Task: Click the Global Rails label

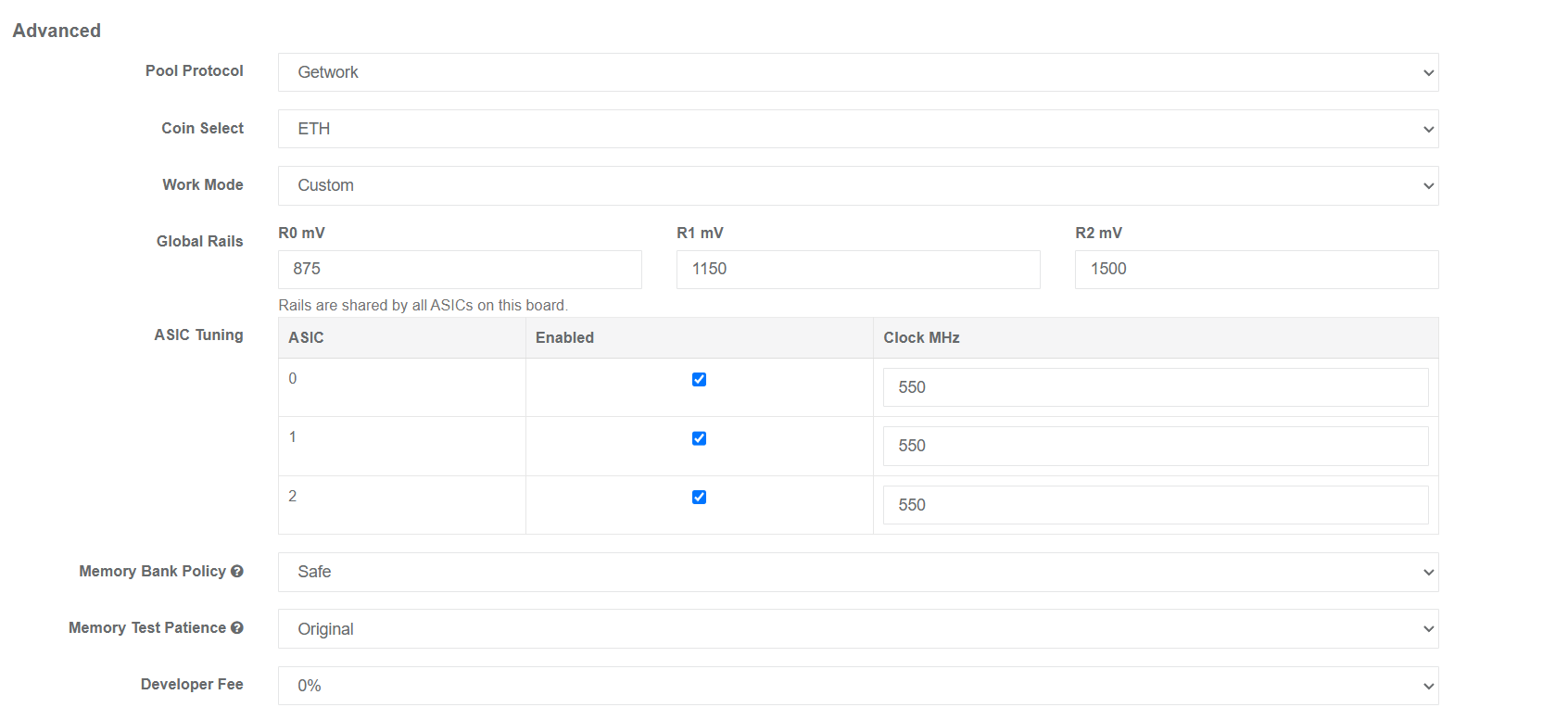Action: pyautogui.click(x=199, y=241)
